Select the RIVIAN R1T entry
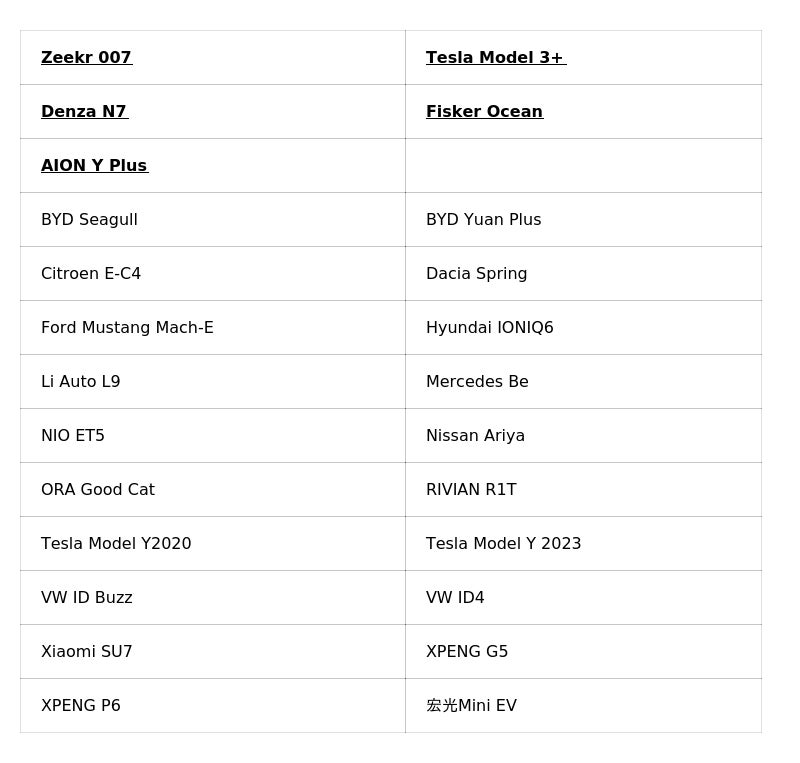800x763 pixels. [471, 490]
